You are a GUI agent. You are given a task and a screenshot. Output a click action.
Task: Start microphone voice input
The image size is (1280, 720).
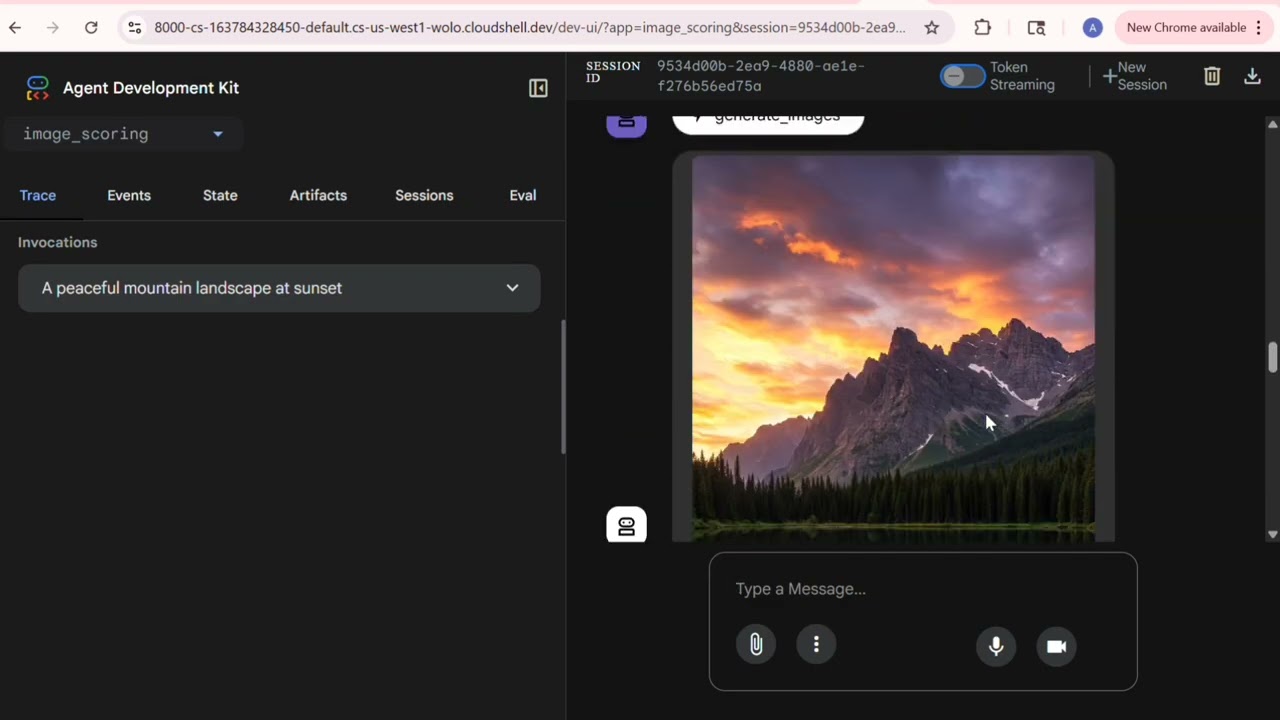pos(996,646)
